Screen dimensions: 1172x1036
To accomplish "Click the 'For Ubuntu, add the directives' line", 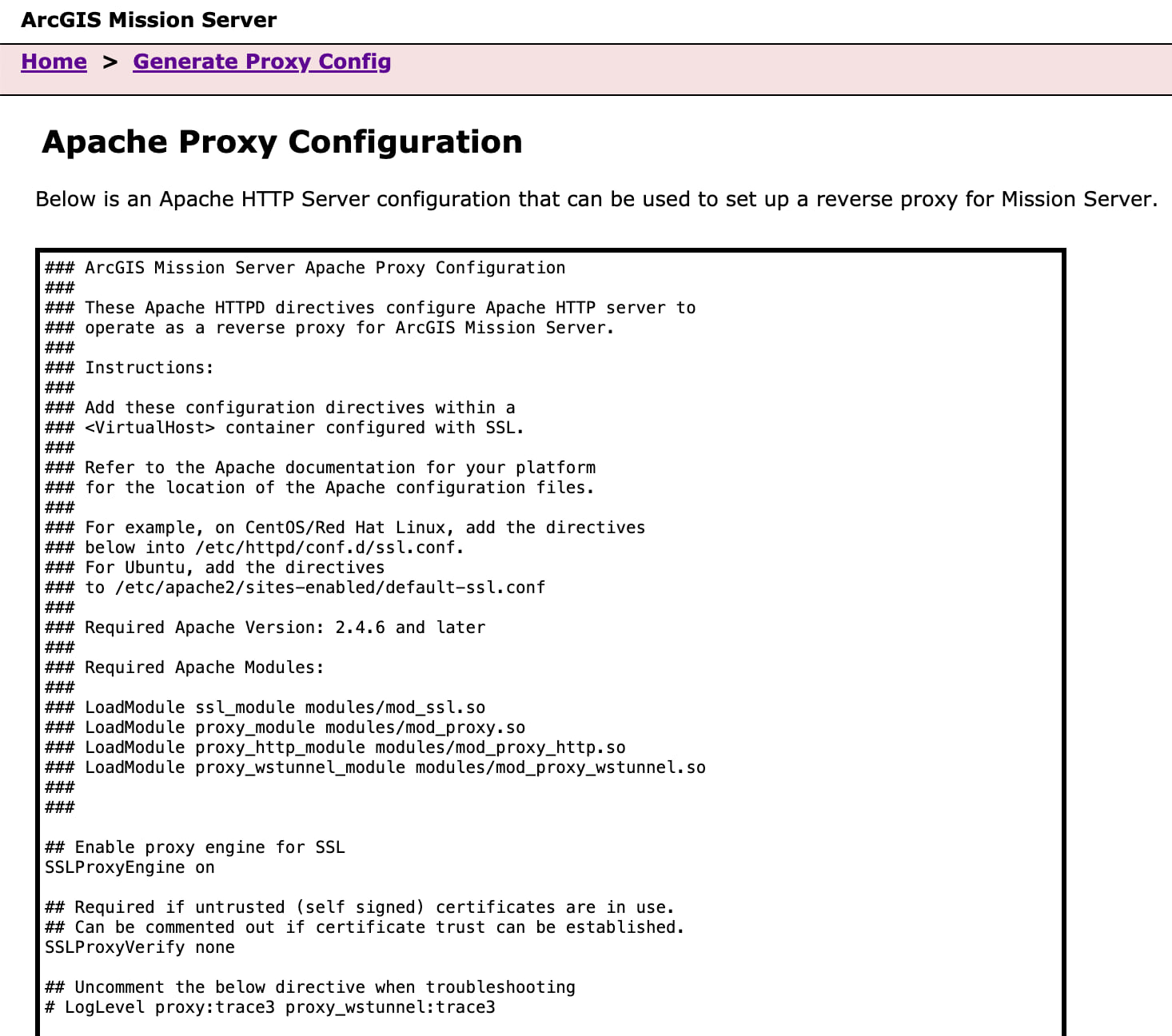I will coord(214,568).
